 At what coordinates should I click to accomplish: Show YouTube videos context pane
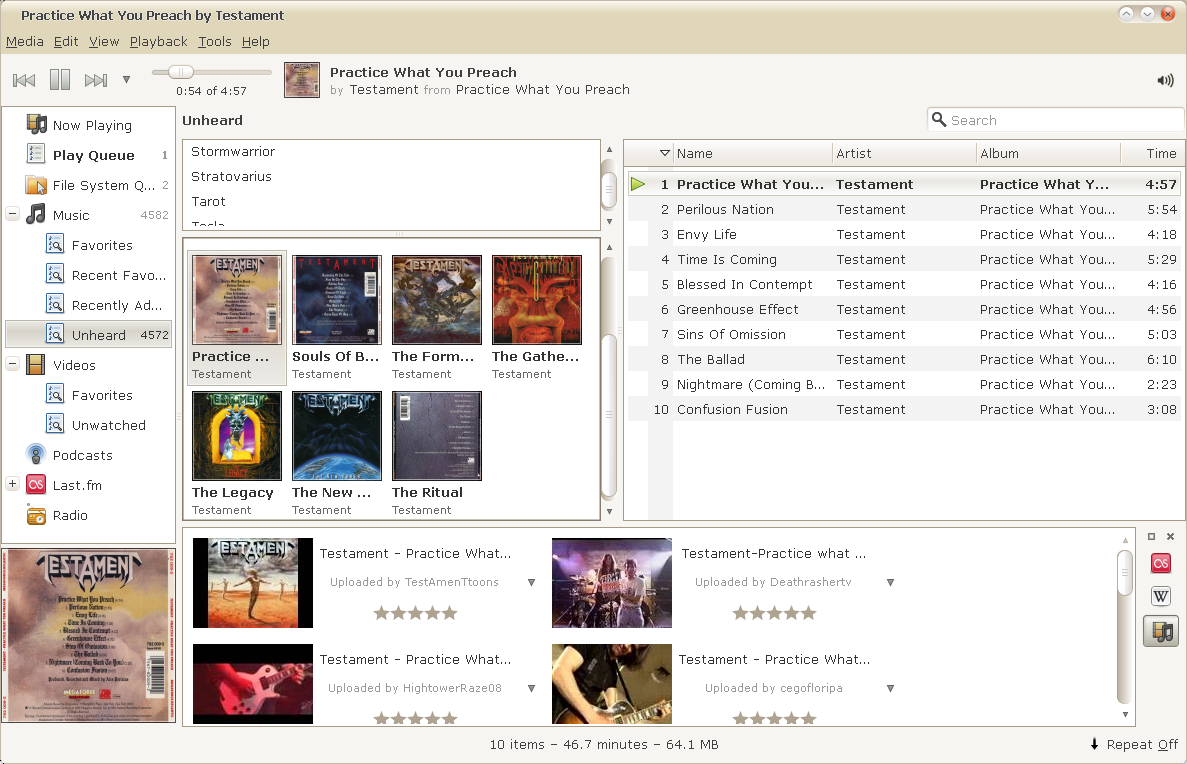pyautogui.click(x=1161, y=631)
